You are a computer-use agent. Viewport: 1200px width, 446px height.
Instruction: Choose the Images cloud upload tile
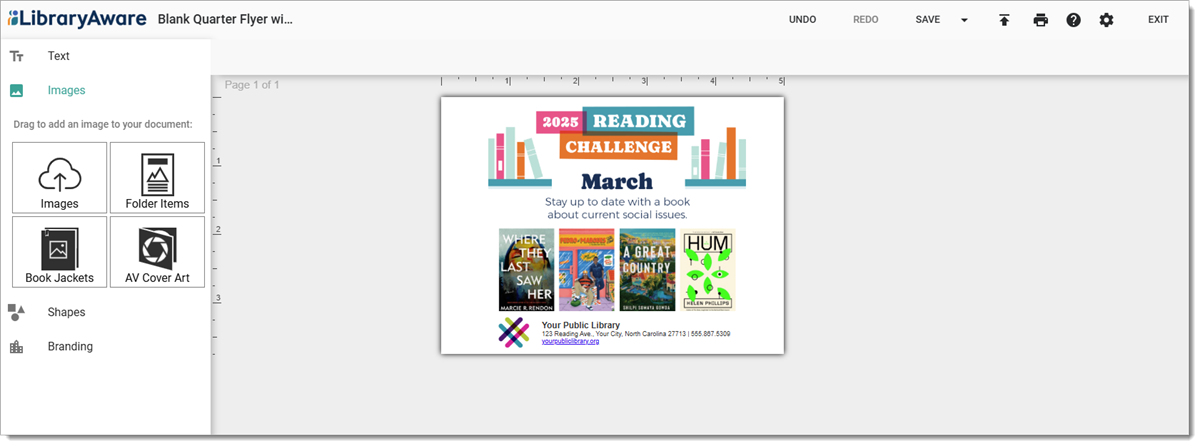[x=59, y=177]
